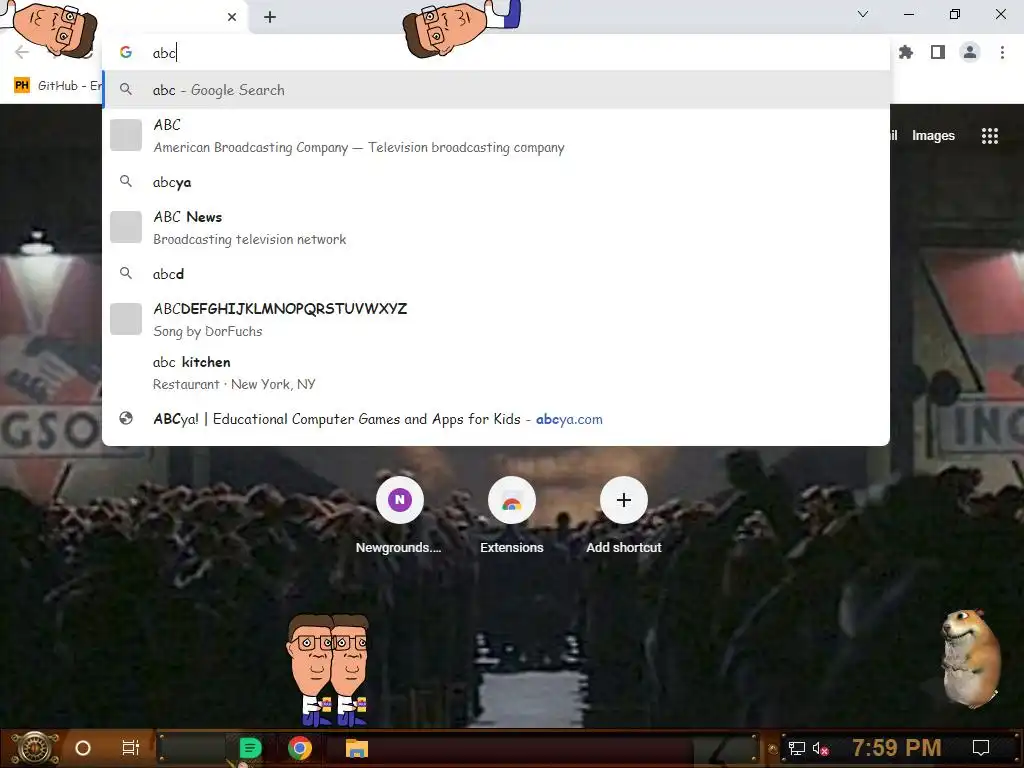Open the green chat app in taskbar
Viewport: 1024px width, 768px height.
point(250,748)
